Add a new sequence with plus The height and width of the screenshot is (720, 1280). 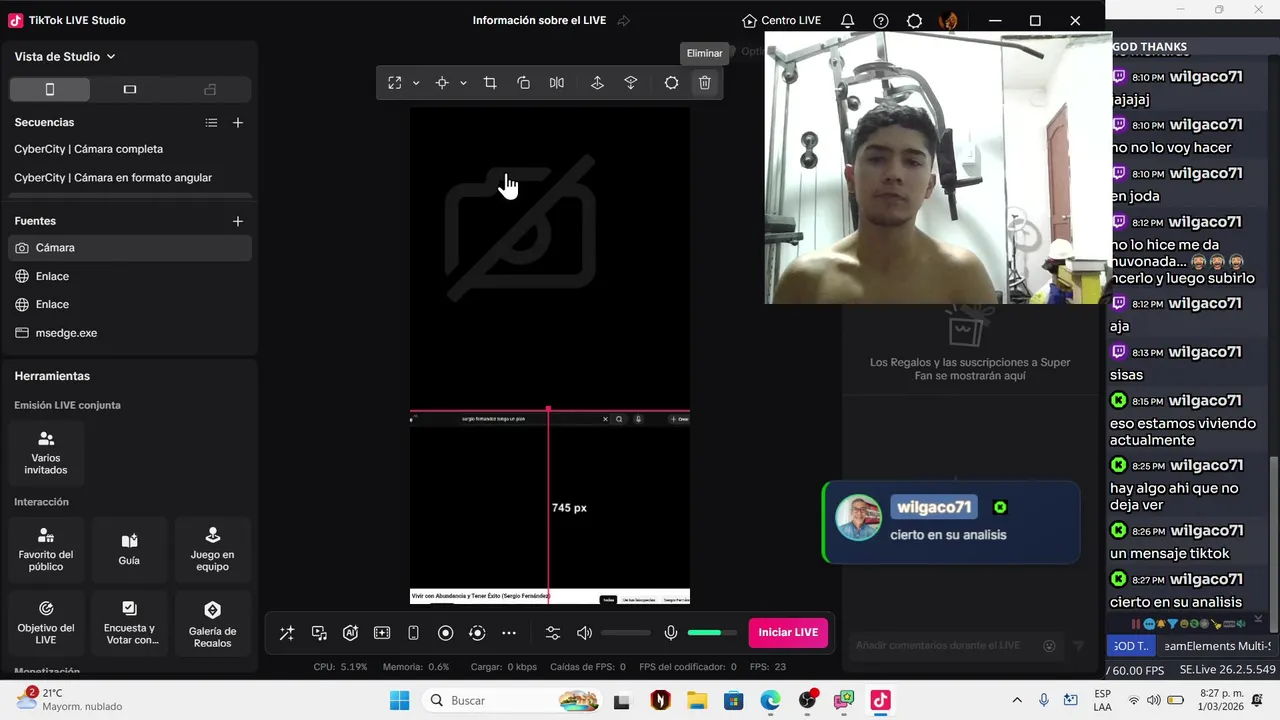[238, 123]
